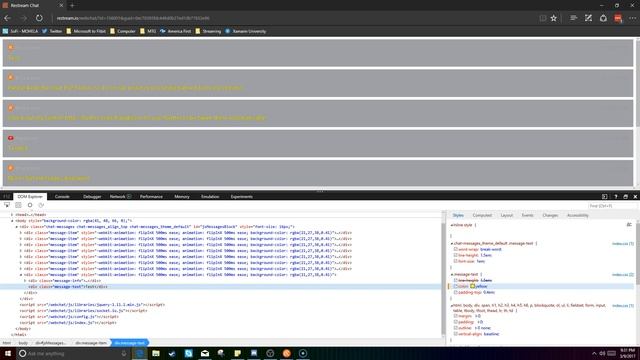Click the microphone in Cortana search box

(x=124, y=353)
